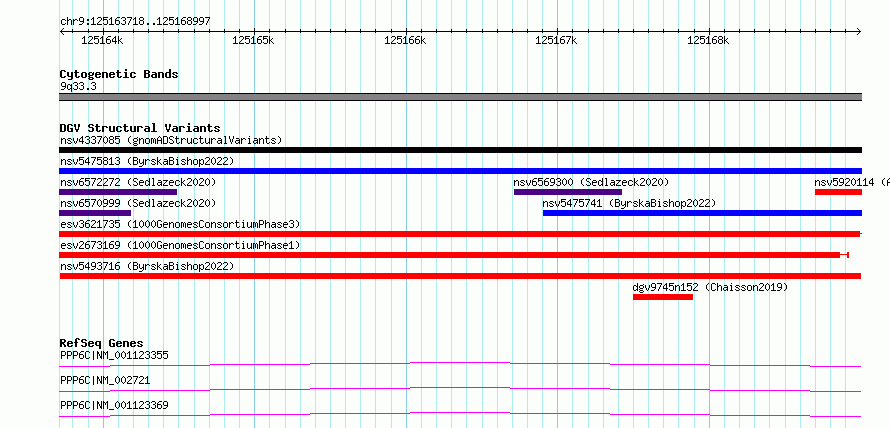The width and height of the screenshot is (890, 428).
Task: Click the 125167k ruler tick label
Action: click(556, 40)
